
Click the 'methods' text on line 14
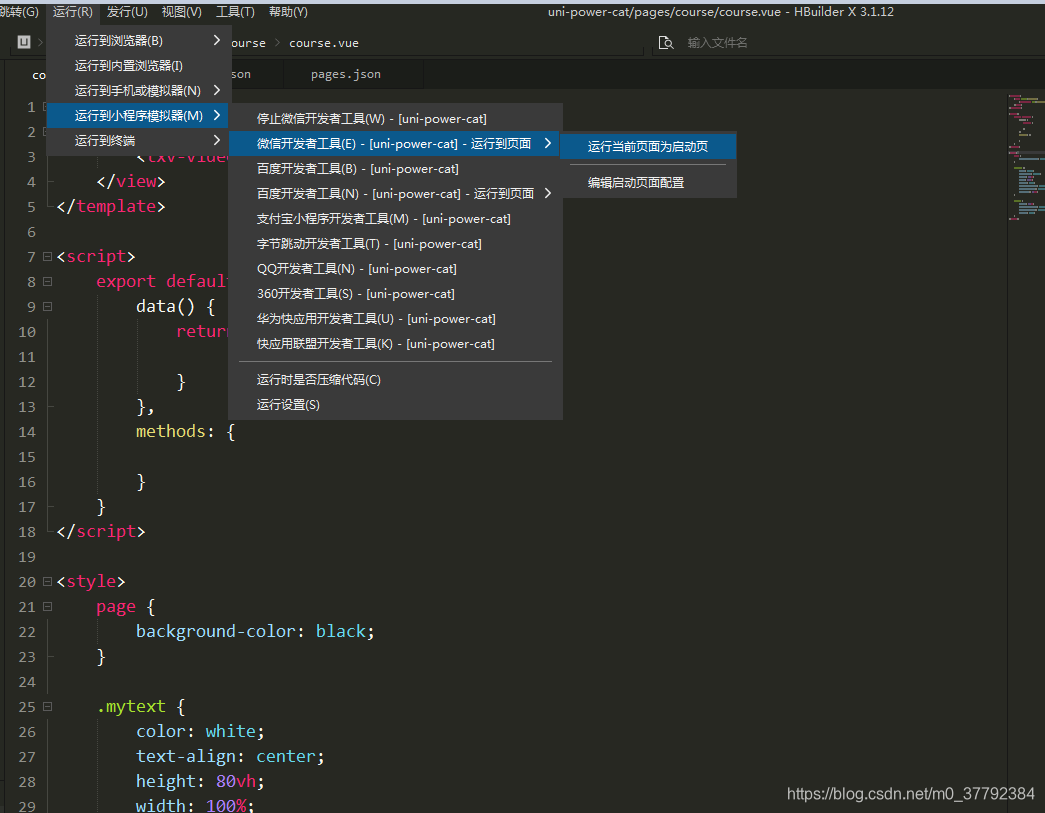click(x=171, y=432)
